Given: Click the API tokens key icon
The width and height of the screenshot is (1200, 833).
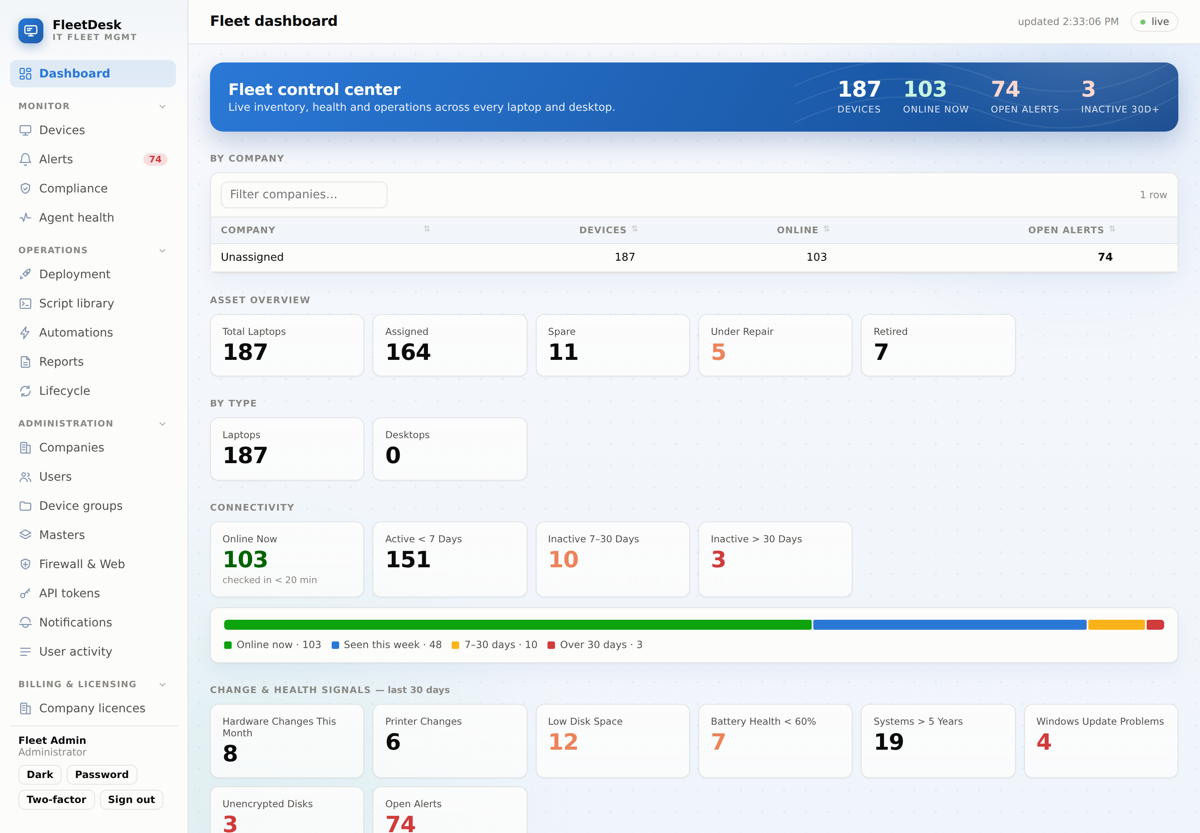Looking at the screenshot, I should [x=26, y=593].
